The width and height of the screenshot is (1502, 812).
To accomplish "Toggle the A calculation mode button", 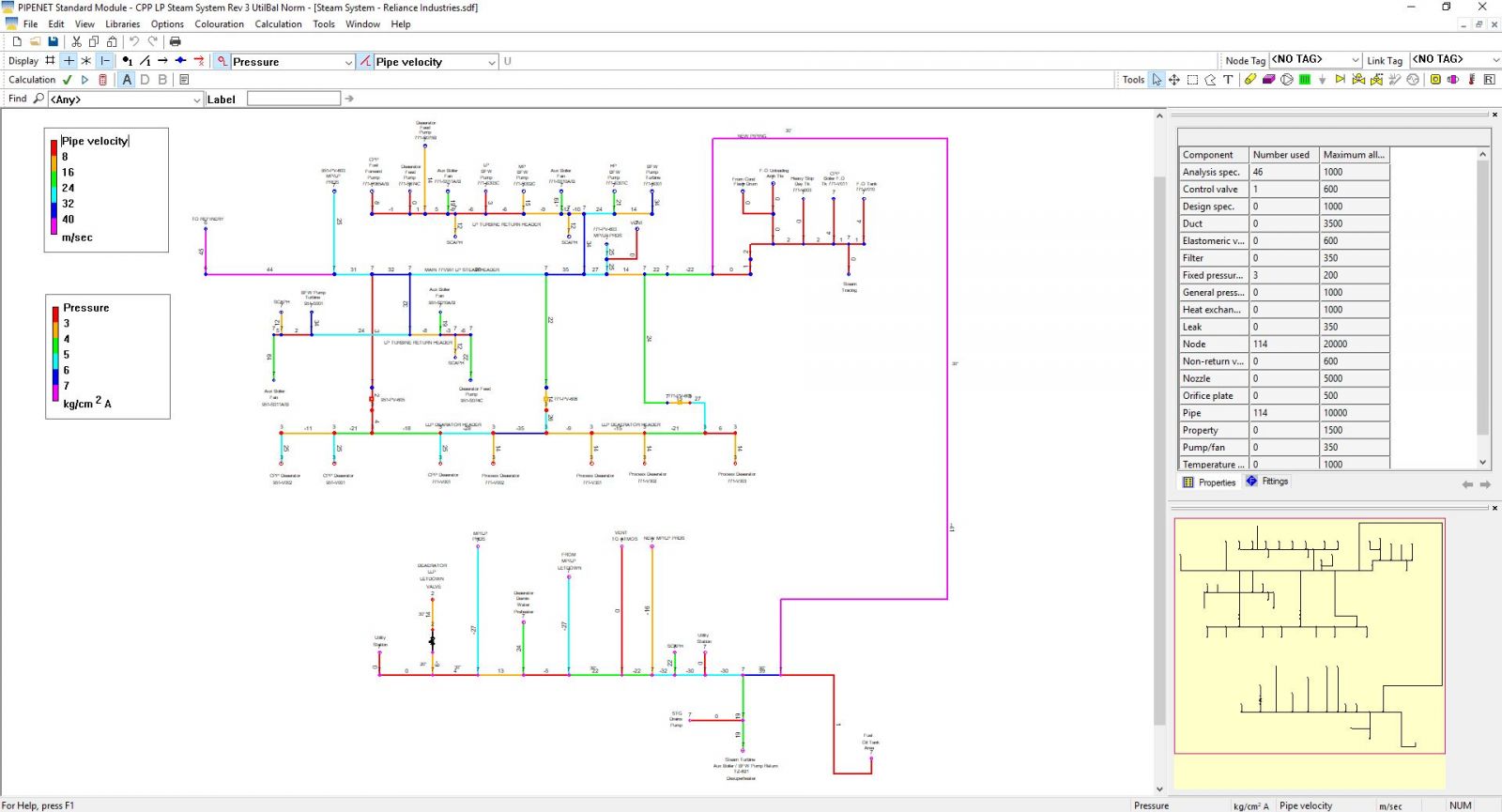I will (127, 80).
